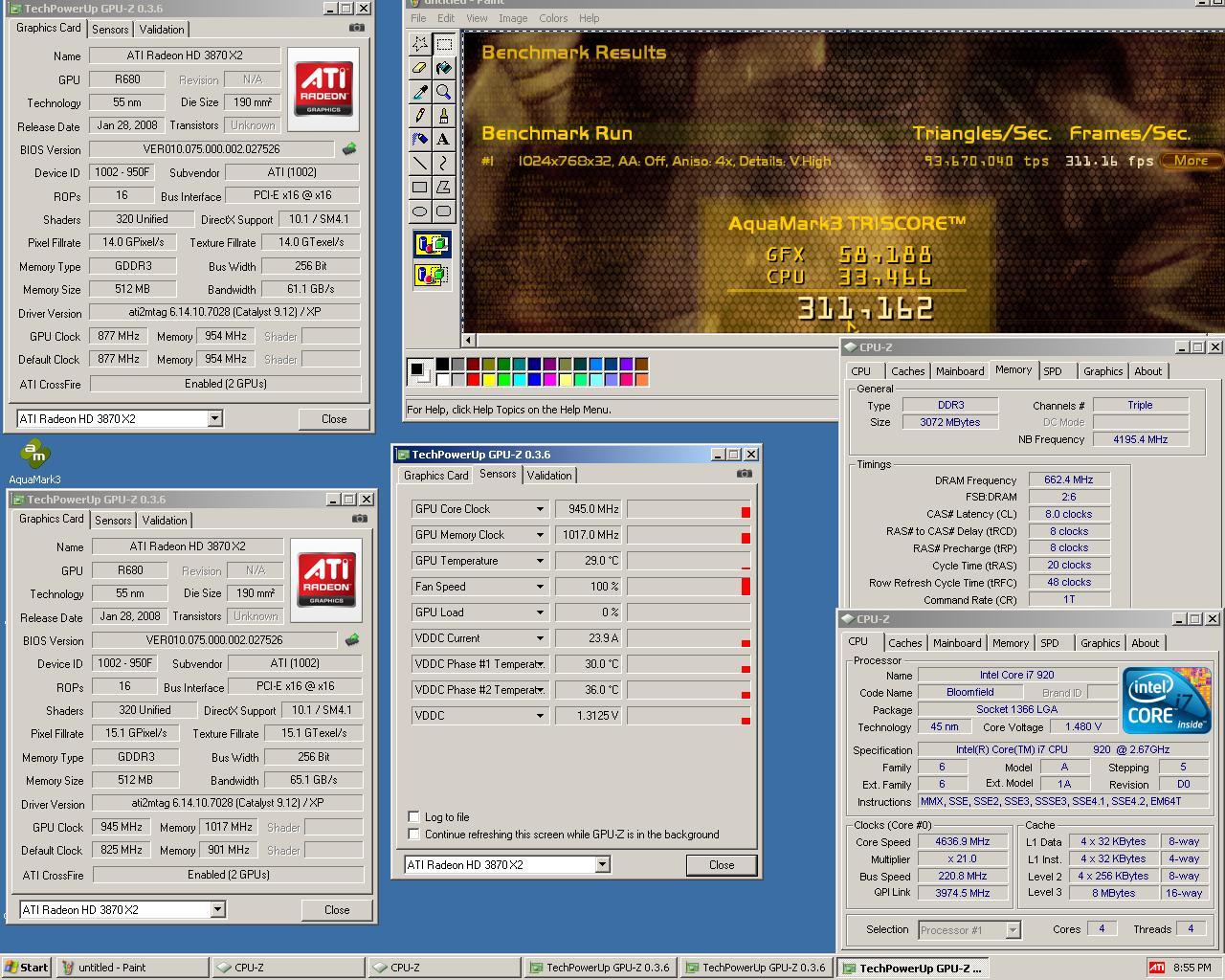Expand the Processor #1 Selection dropdown in CPU-Z
1225x980 pixels.
[x=1013, y=929]
